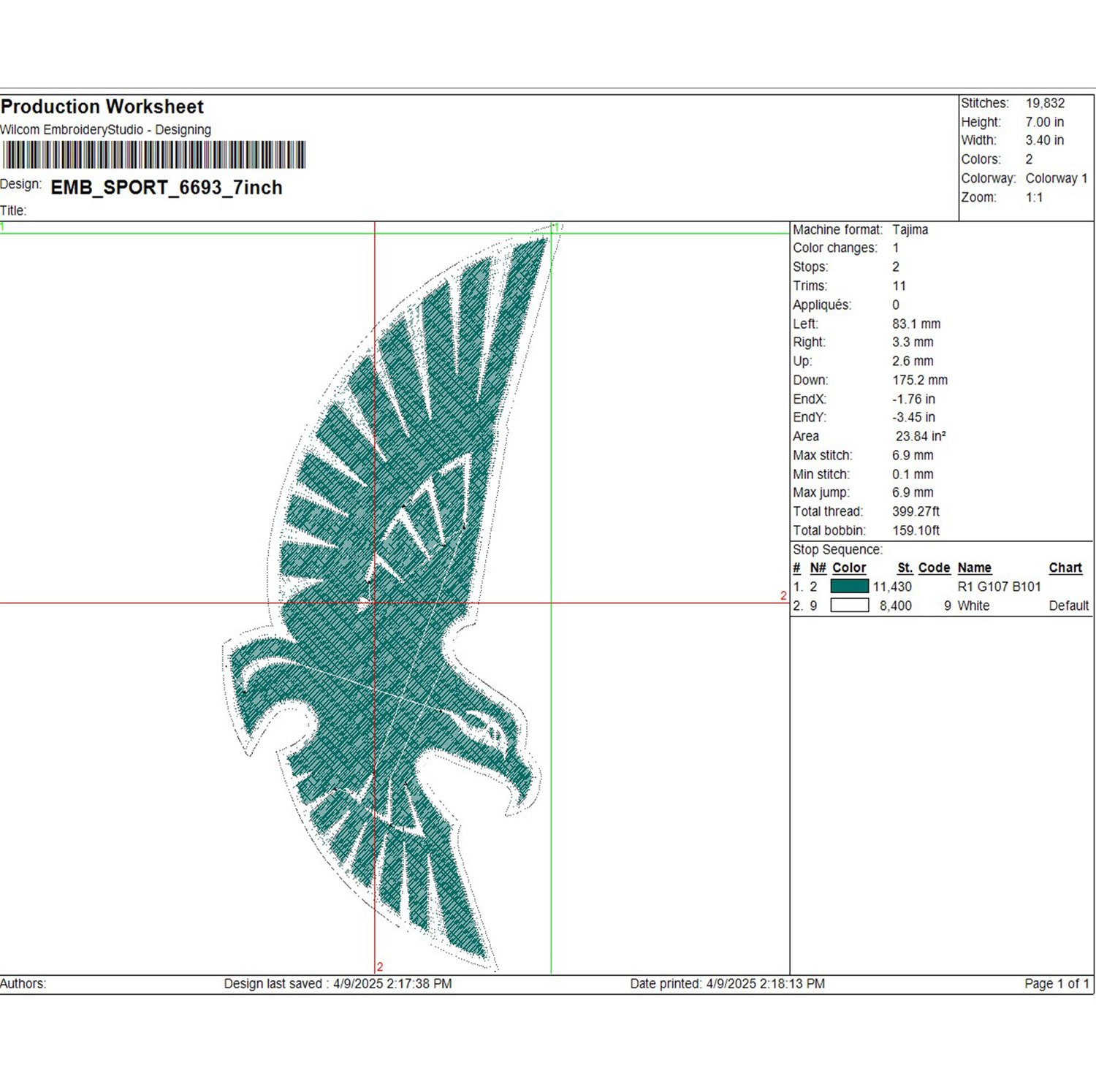
Task: Click the total bobbin value "159.10ft"
Action: pyautogui.click(x=916, y=530)
